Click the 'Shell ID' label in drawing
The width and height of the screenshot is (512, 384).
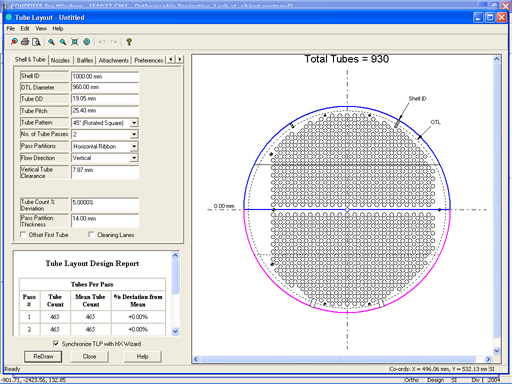coord(417,98)
